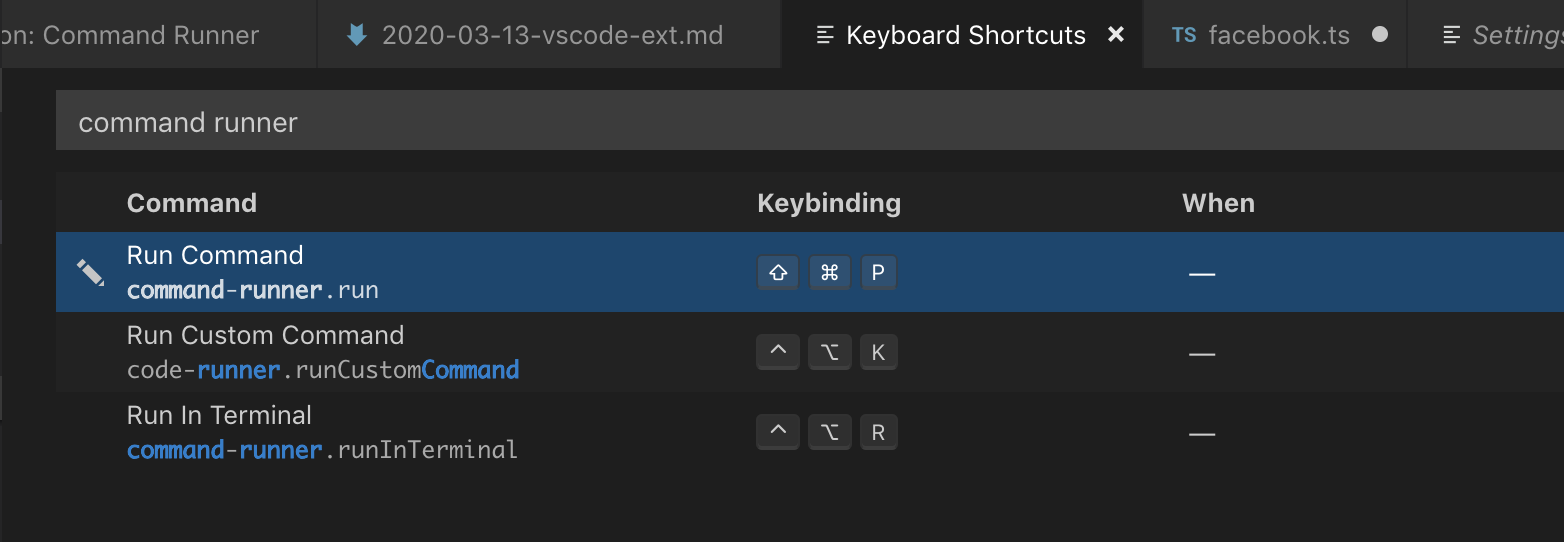The height and width of the screenshot is (542, 1564).
Task: Click the When column header
Action: [x=1218, y=203]
